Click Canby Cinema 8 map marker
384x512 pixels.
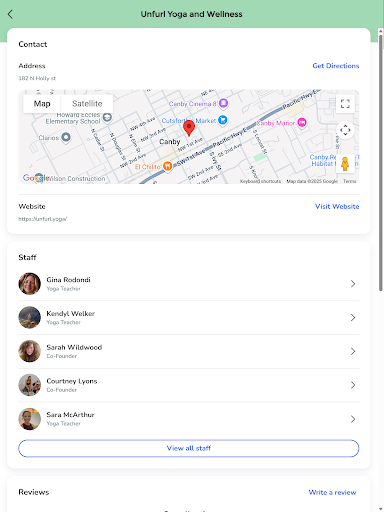click(x=223, y=103)
